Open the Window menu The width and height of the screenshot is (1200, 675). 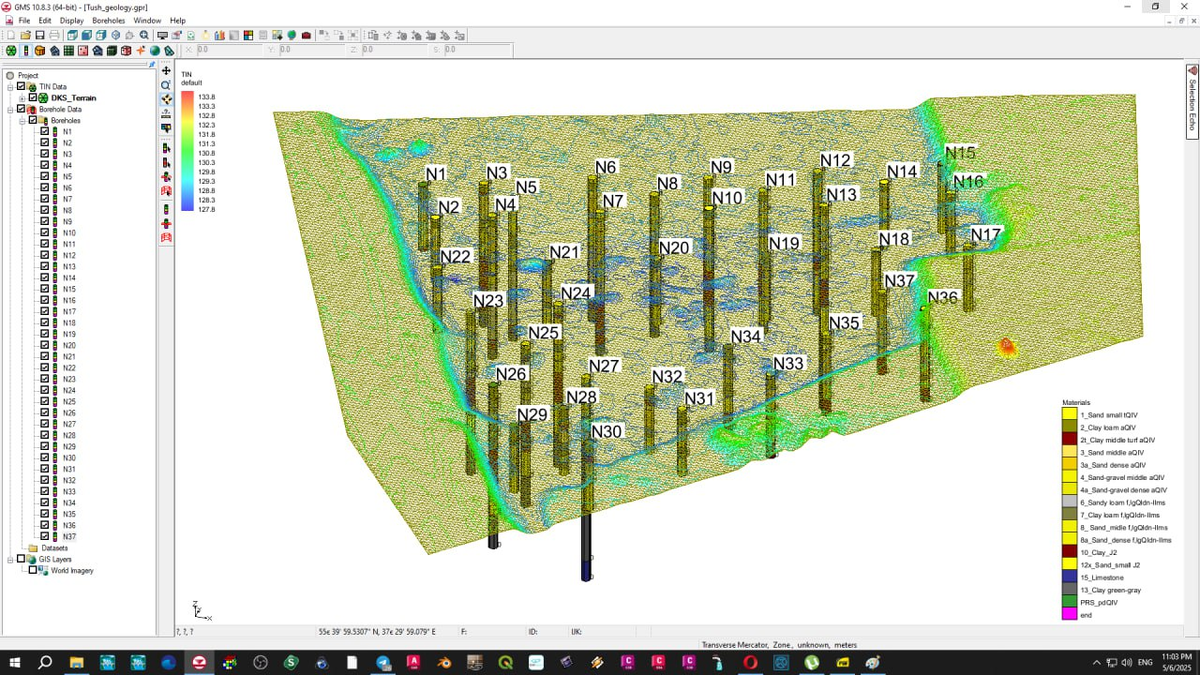click(147, 20)
